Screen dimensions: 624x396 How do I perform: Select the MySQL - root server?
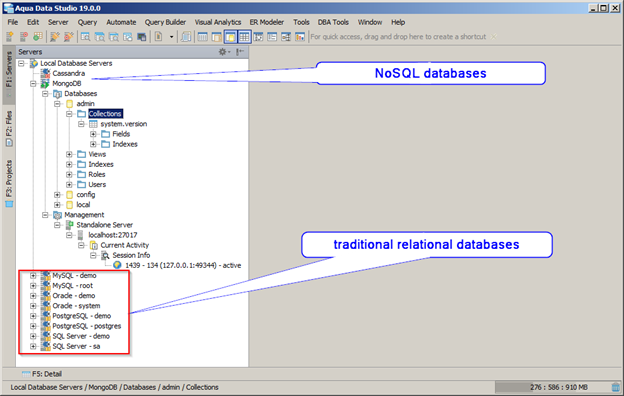pos(72,286)
